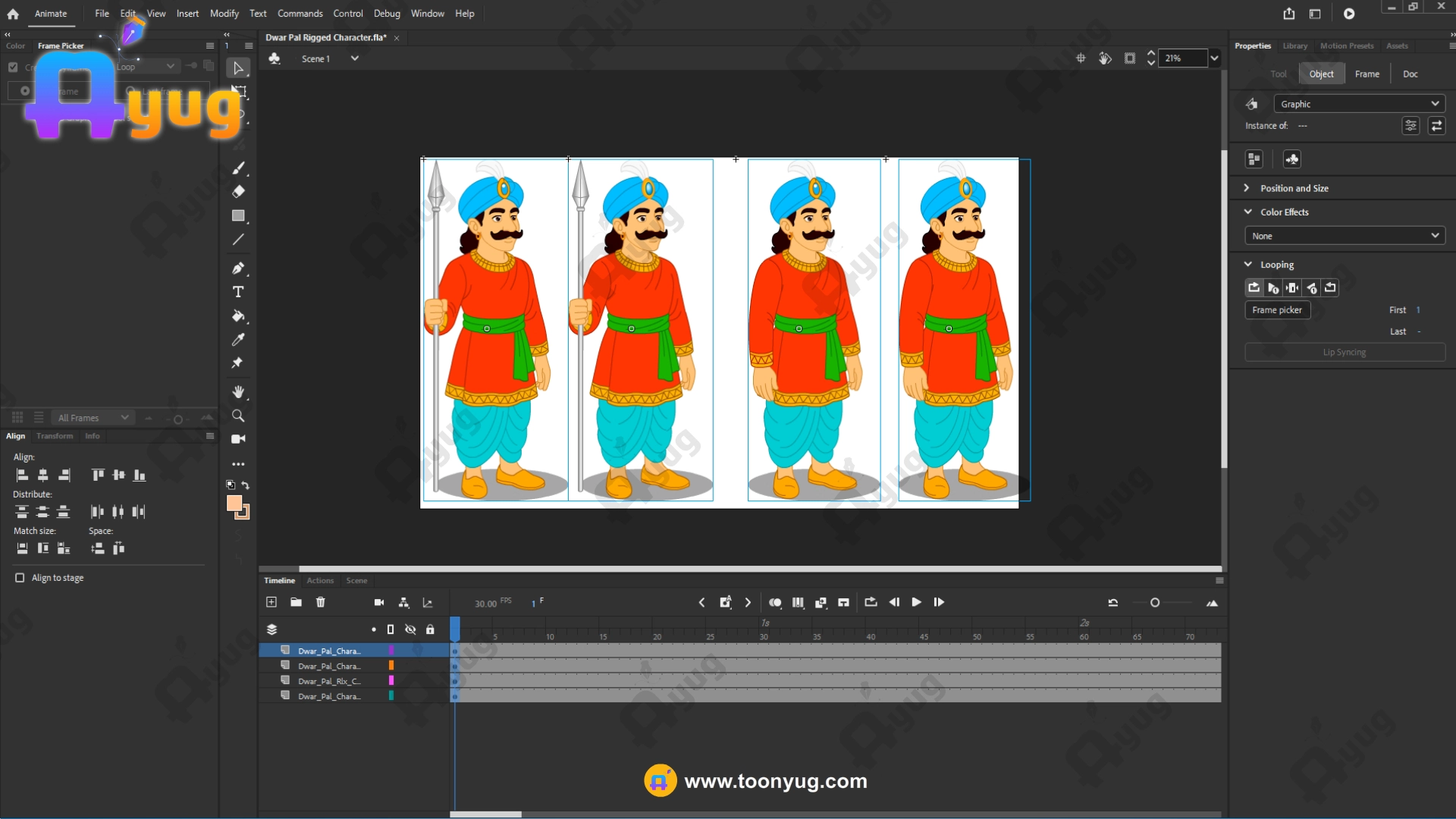This screenshot has height=819, width=1456.
Task: Click the Frame picker button
Action: tap(1277, 309)
